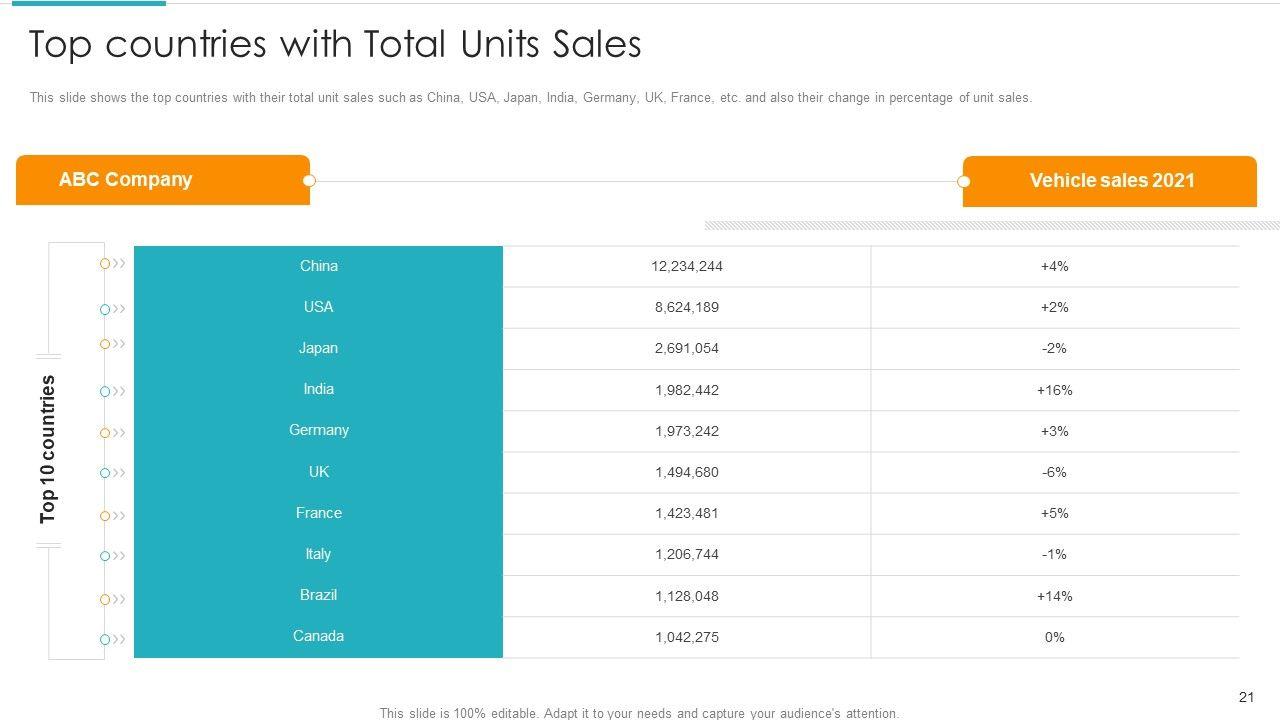Image resolution: width=1280 pixels, height=720 pixels.
Task: Click the connector dot on ABC Company label
Action: pos(310,181)
